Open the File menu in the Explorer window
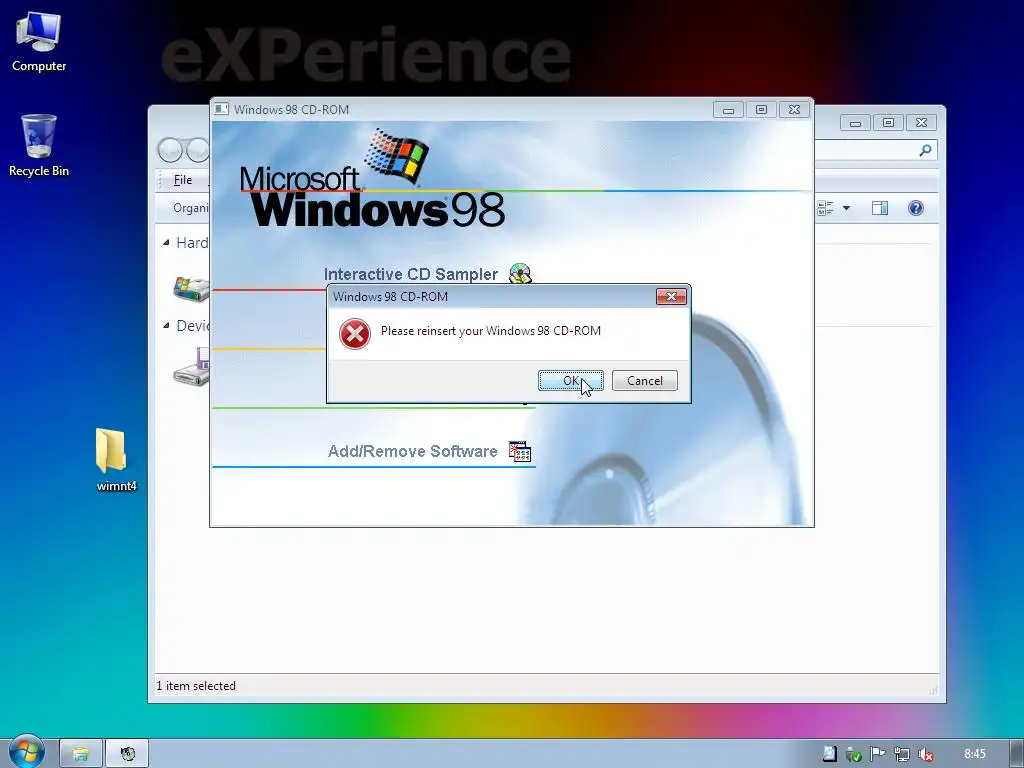This screenshot has width=1024, height=768. (182, 180)
